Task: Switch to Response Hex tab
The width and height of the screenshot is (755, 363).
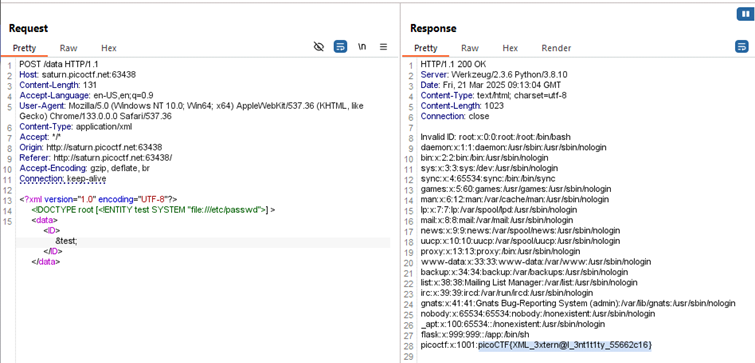Action: pos(510,48)
